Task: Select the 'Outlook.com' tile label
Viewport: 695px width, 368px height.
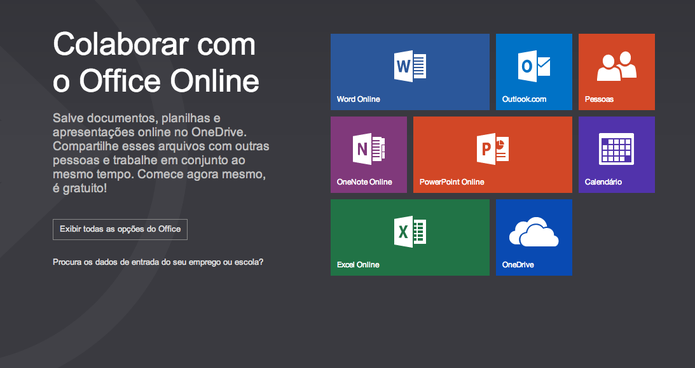Action: point(524,99)
